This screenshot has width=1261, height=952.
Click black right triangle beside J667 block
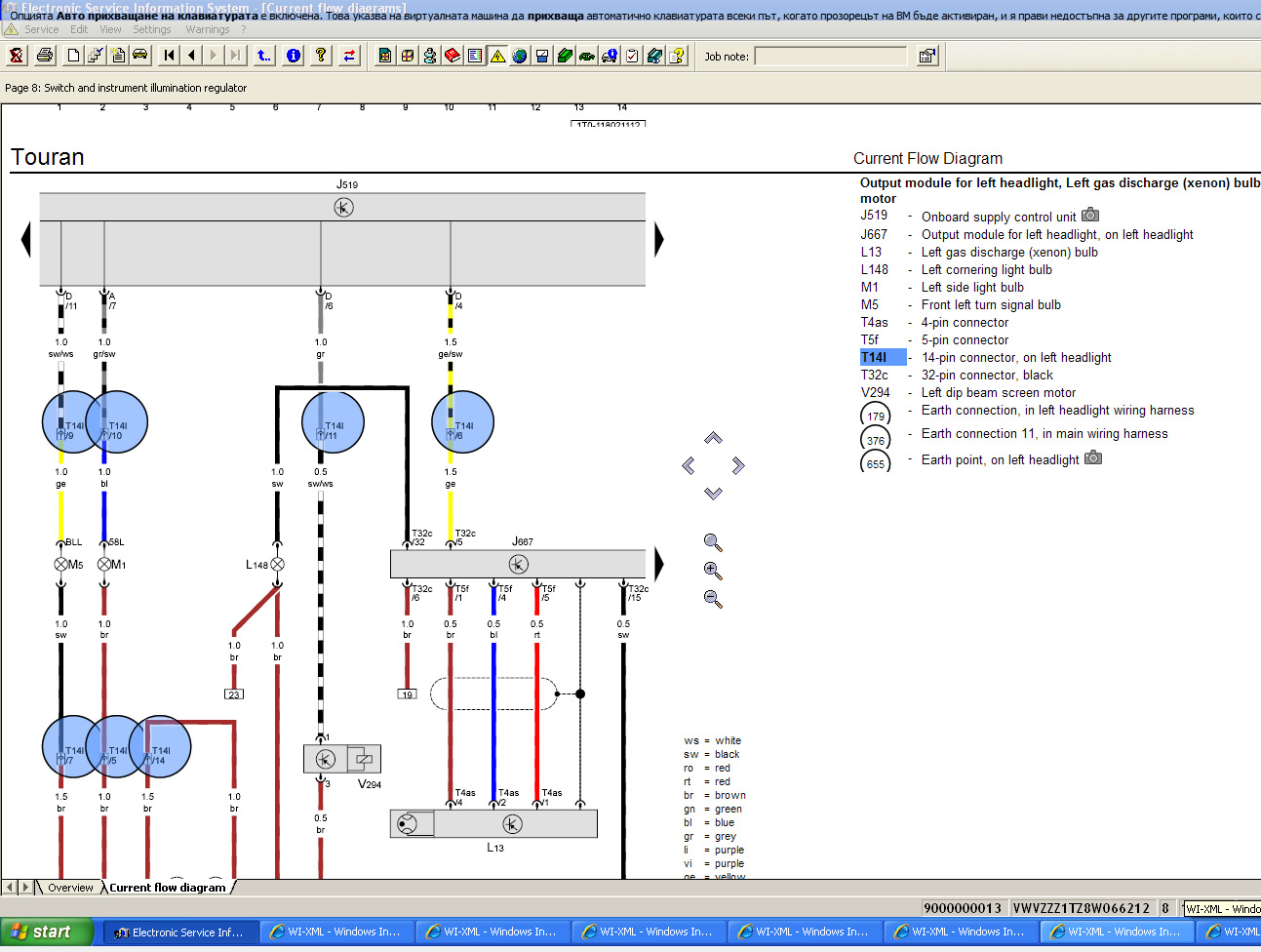tap(659, 564)
